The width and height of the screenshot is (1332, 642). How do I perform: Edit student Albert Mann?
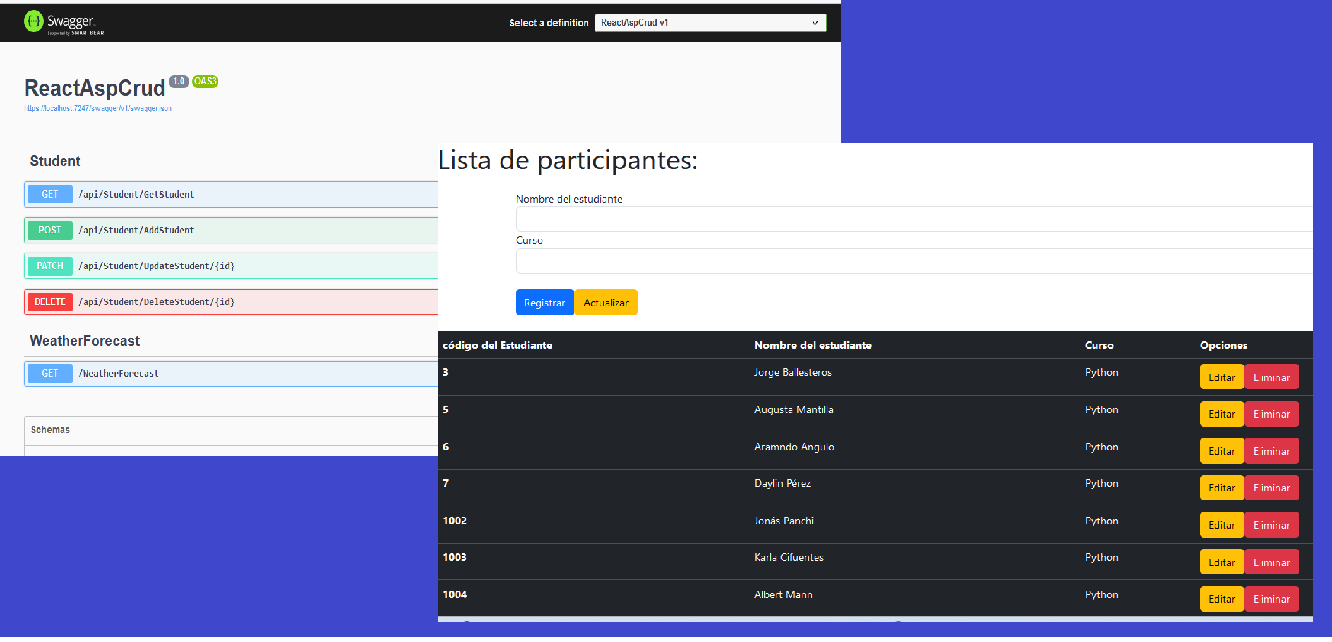(x=1222, y=599)
